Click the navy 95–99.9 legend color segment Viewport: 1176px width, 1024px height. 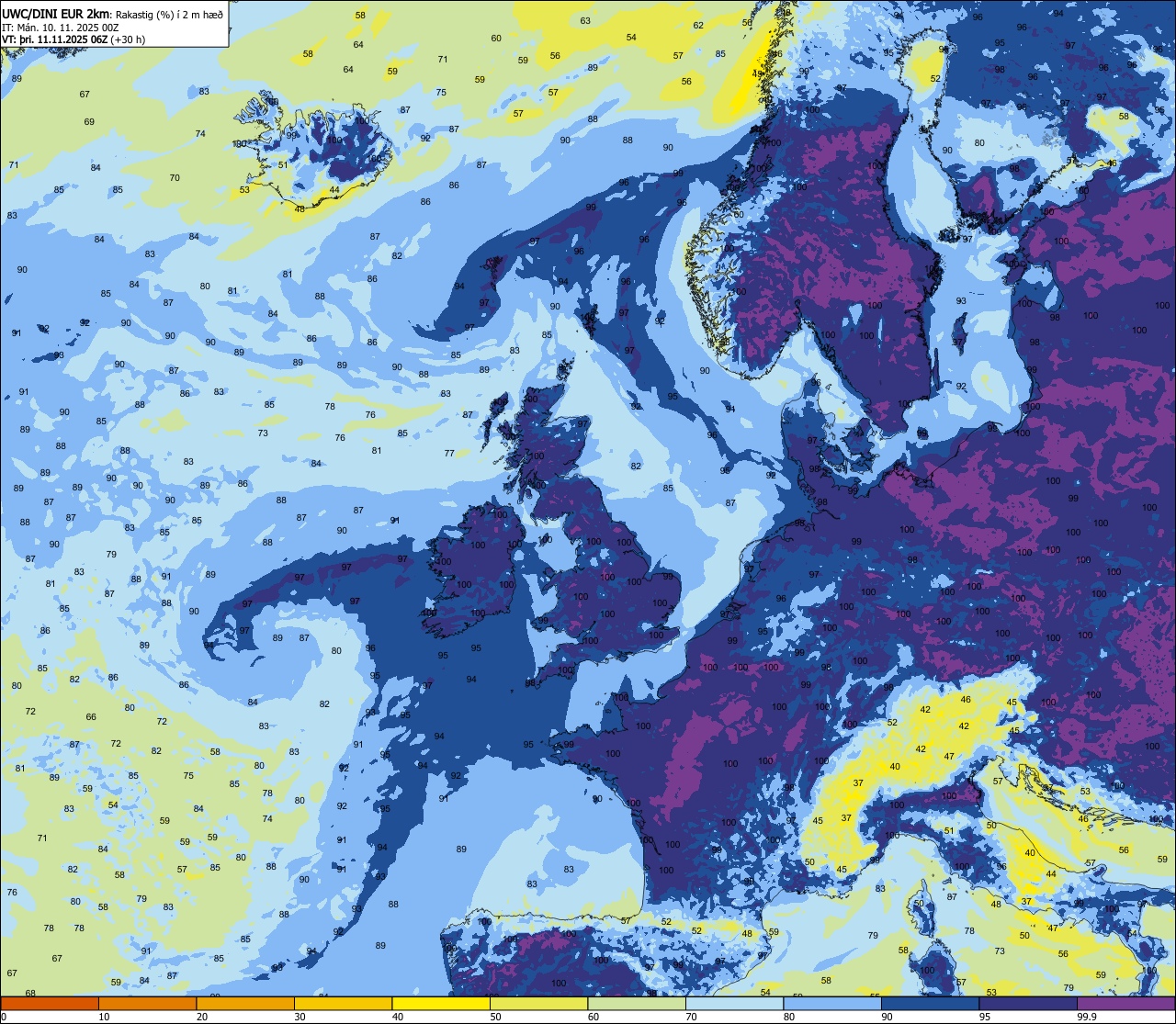(1028, 1003)
